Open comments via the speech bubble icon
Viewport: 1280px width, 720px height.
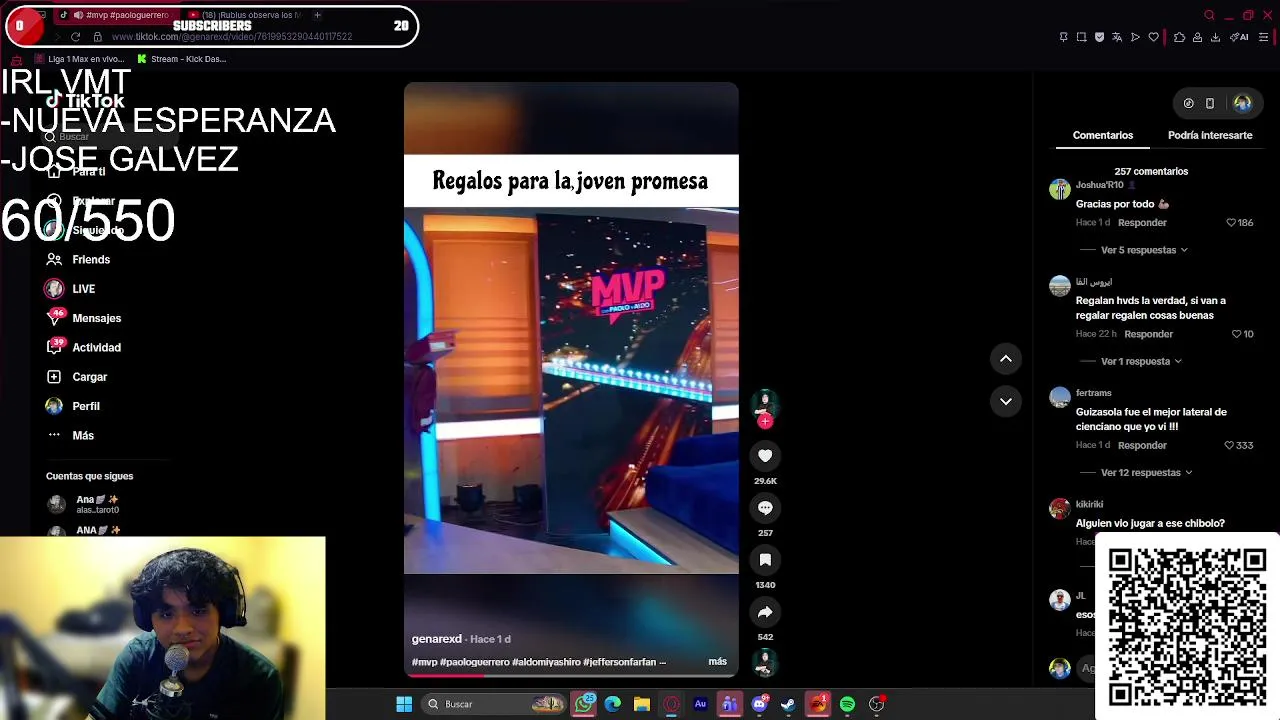click(x=765, y=508)
